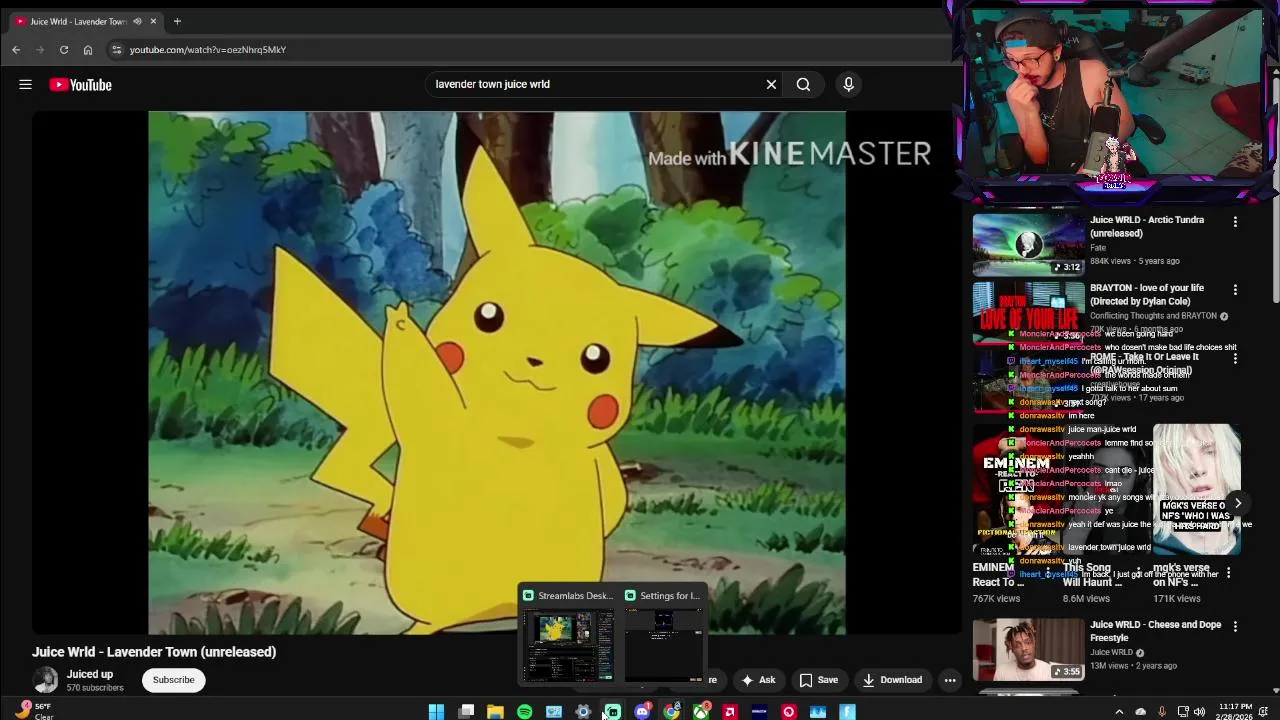Open BRAYTON - love of your life title
Viewport: 1280px width, 720px height.
click(x=1147, y=294)
